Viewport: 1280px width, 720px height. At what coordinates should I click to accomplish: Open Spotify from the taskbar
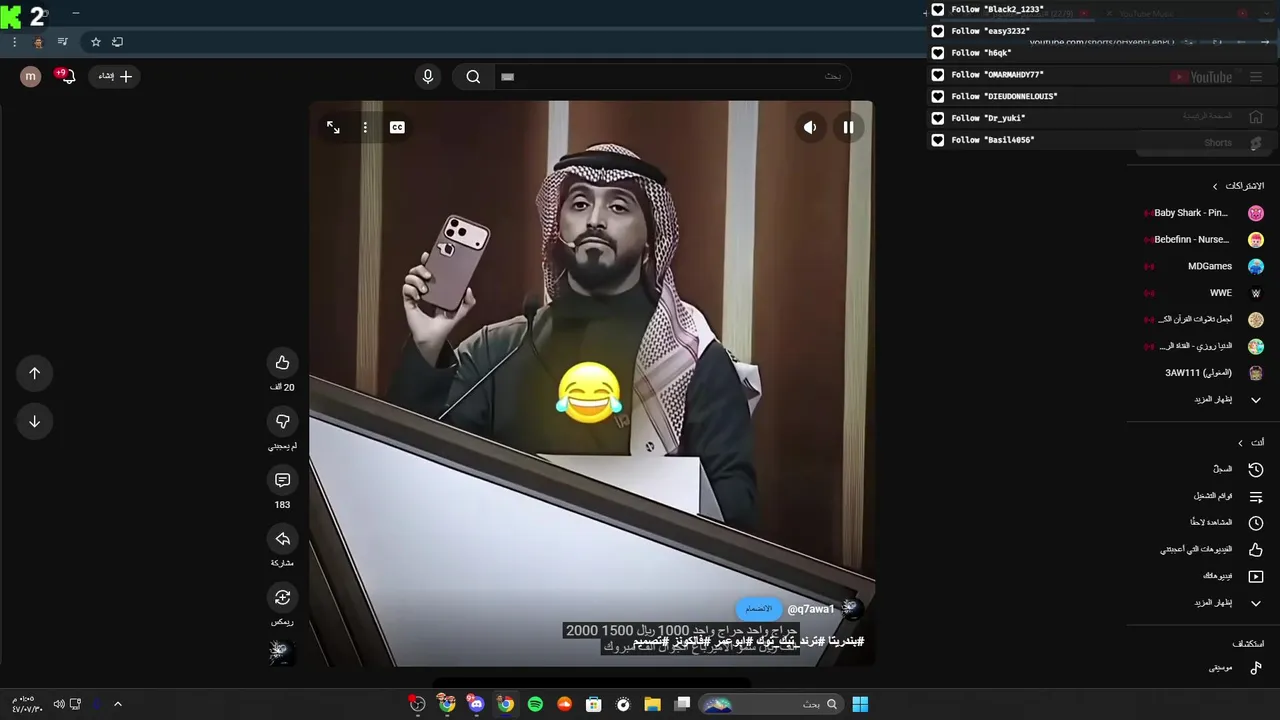tap(535, 704)
